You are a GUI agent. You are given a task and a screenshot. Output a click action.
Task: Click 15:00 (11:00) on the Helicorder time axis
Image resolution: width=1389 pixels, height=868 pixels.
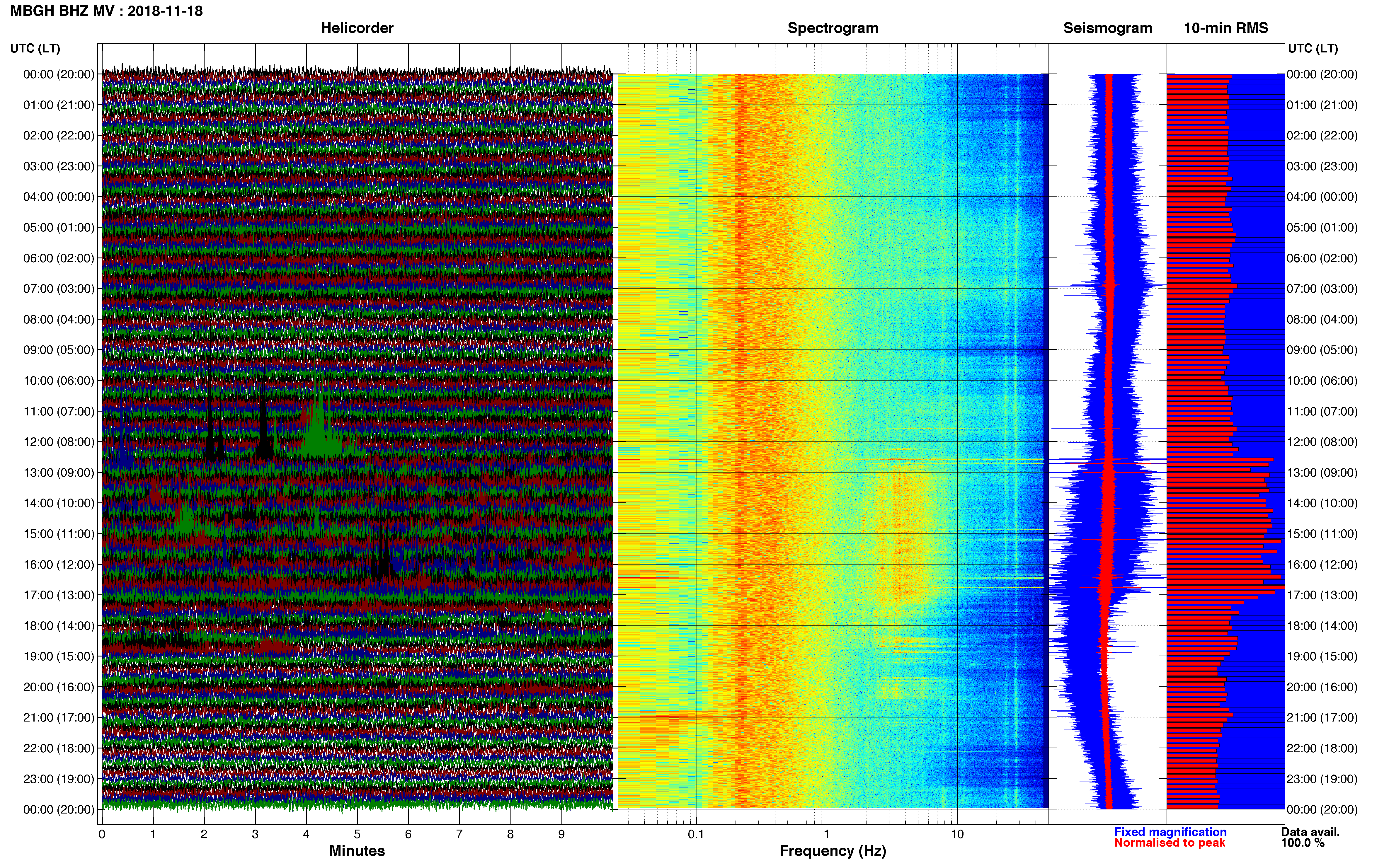59,534
